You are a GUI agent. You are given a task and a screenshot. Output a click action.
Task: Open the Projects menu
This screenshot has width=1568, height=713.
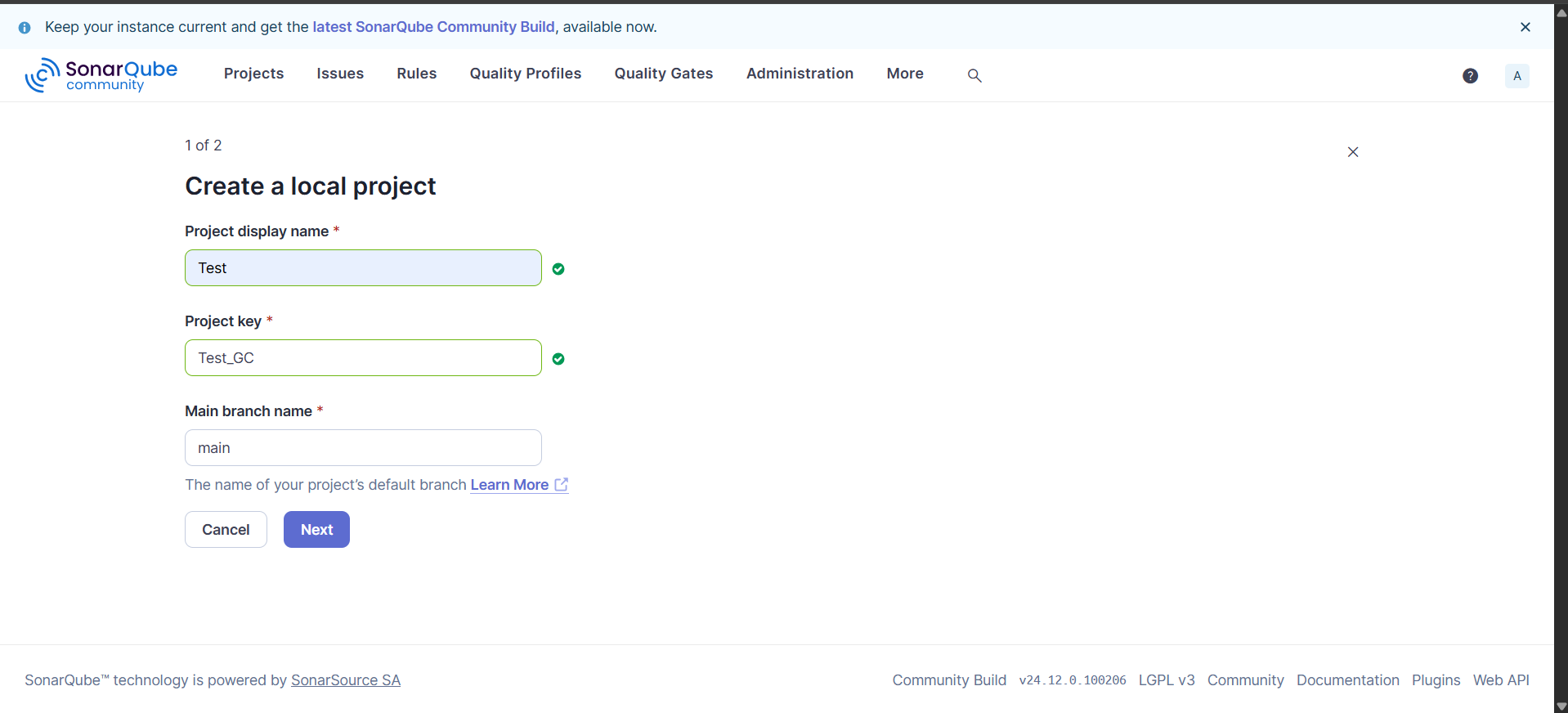[x=253, y=74]
